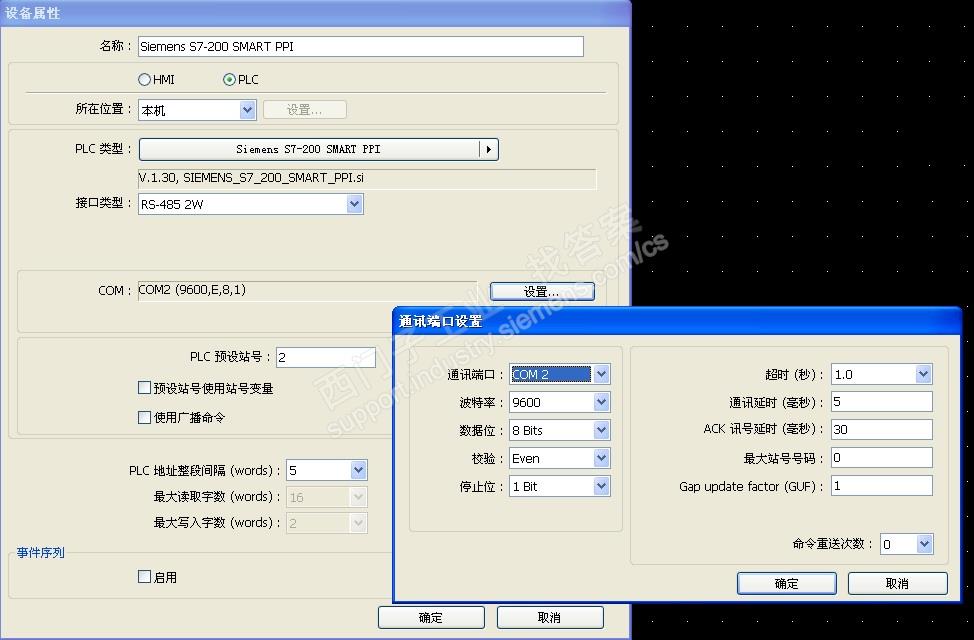Click the COM 设置... button
The width and height of the screenshot is (974, 640).
(x=542, y=291)
